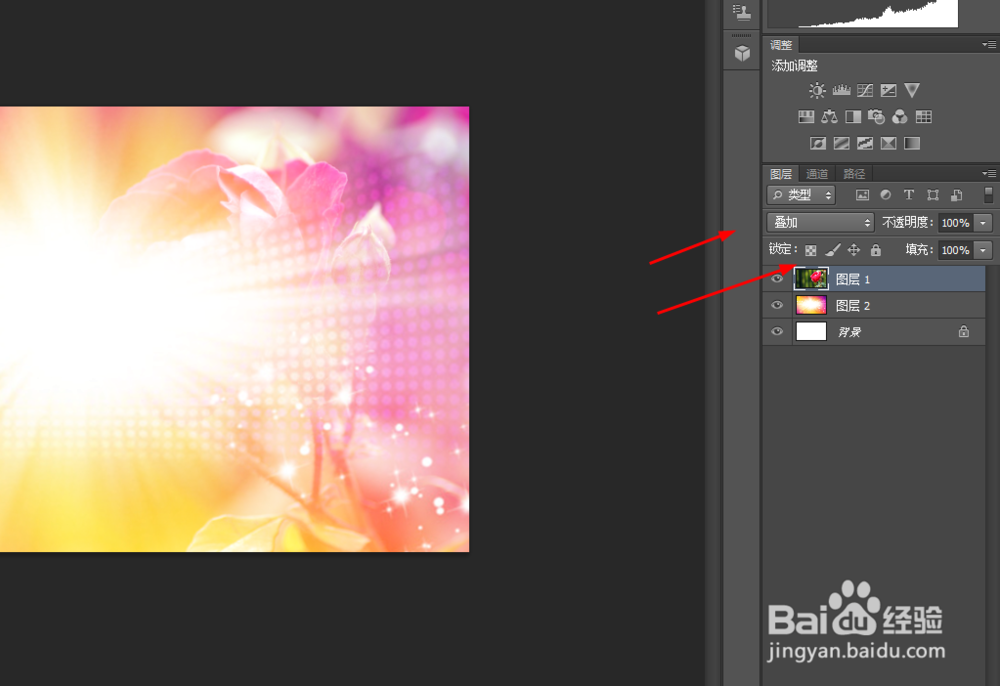
Task: Lock all layer attributes
Action: [x=876, y=250]
